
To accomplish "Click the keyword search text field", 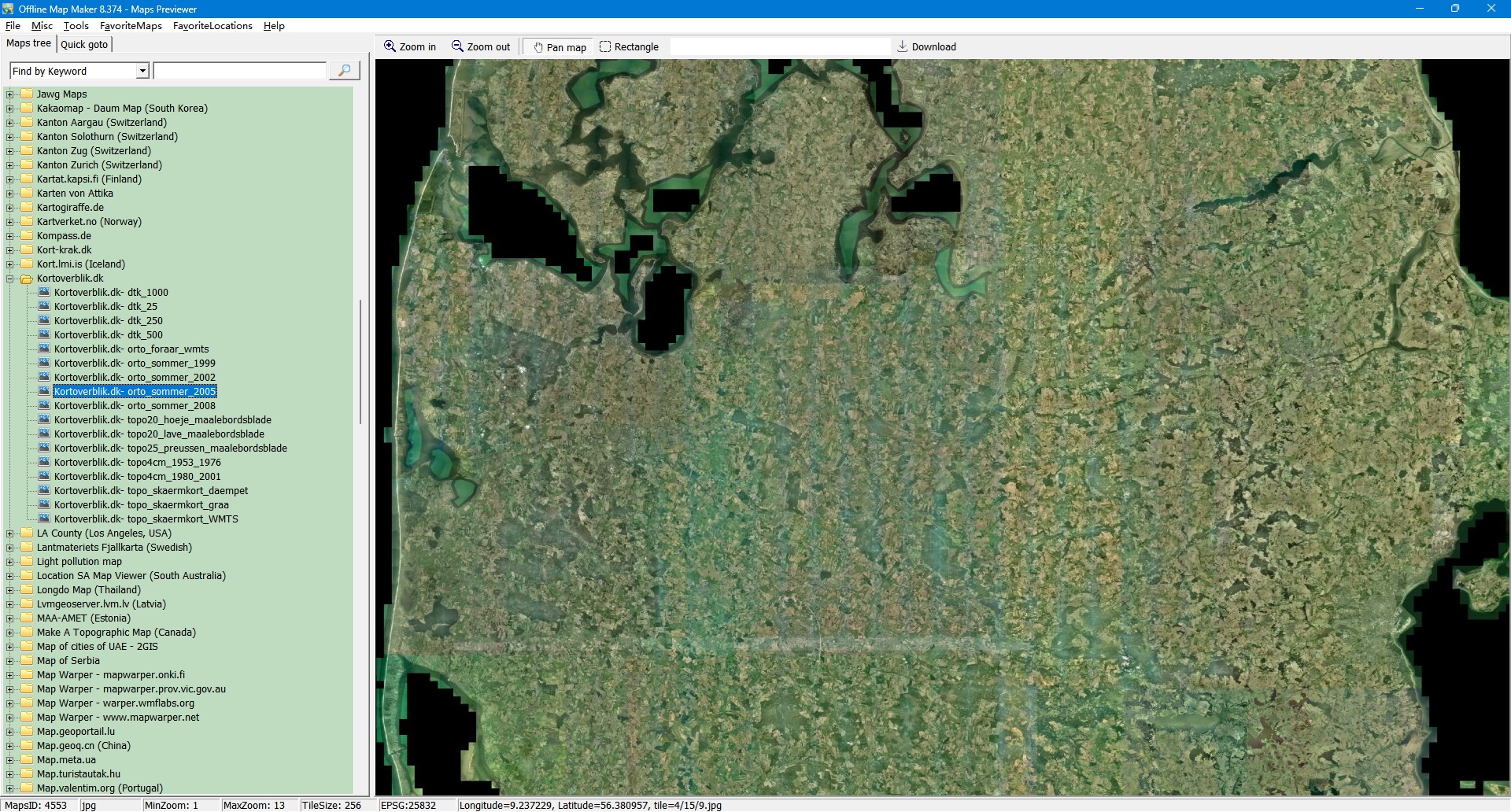I will 239,72.
